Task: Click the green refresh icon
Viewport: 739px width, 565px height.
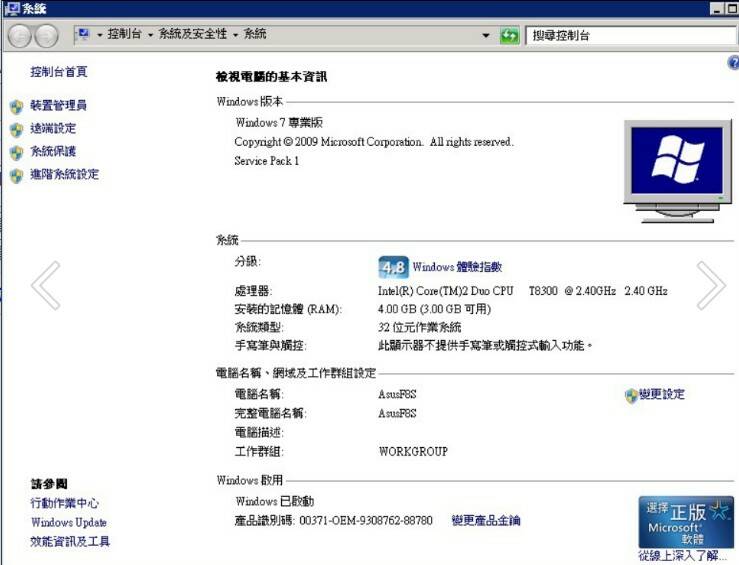Action: (509, 35)
